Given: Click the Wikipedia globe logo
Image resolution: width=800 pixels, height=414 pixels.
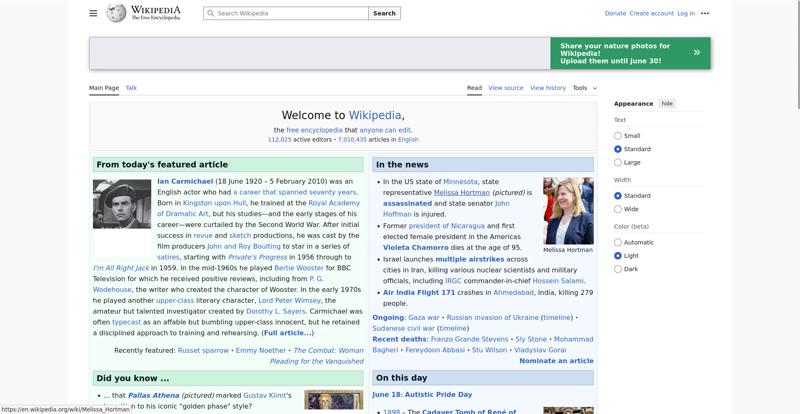Looking at the screenshot, I should (x=116, y=13).
